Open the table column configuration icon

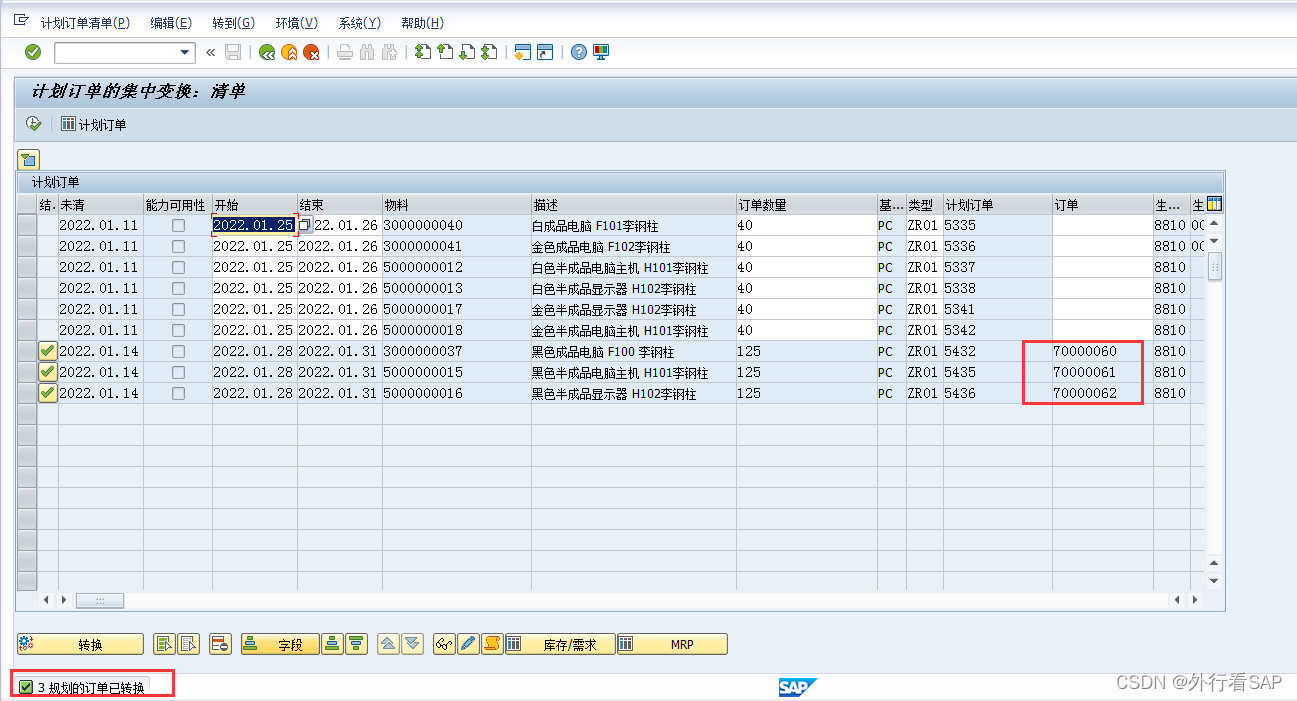[x=1214, y=204]
